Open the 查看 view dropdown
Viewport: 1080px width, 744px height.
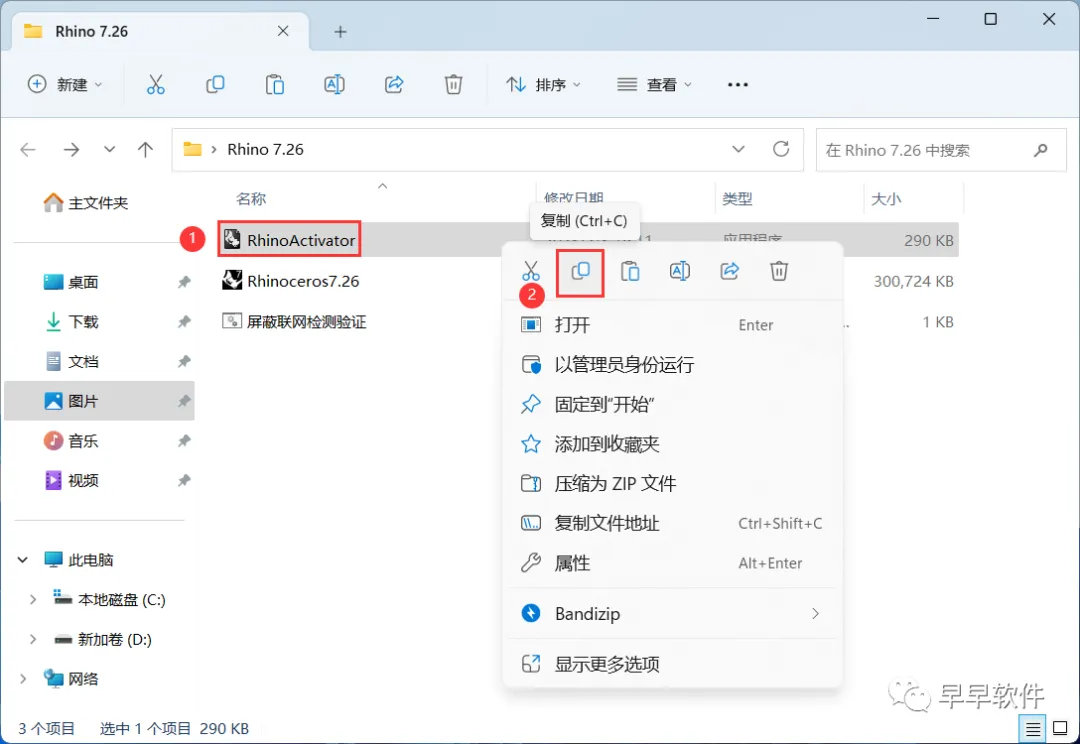pyautogui.click(x=654, y=85)
